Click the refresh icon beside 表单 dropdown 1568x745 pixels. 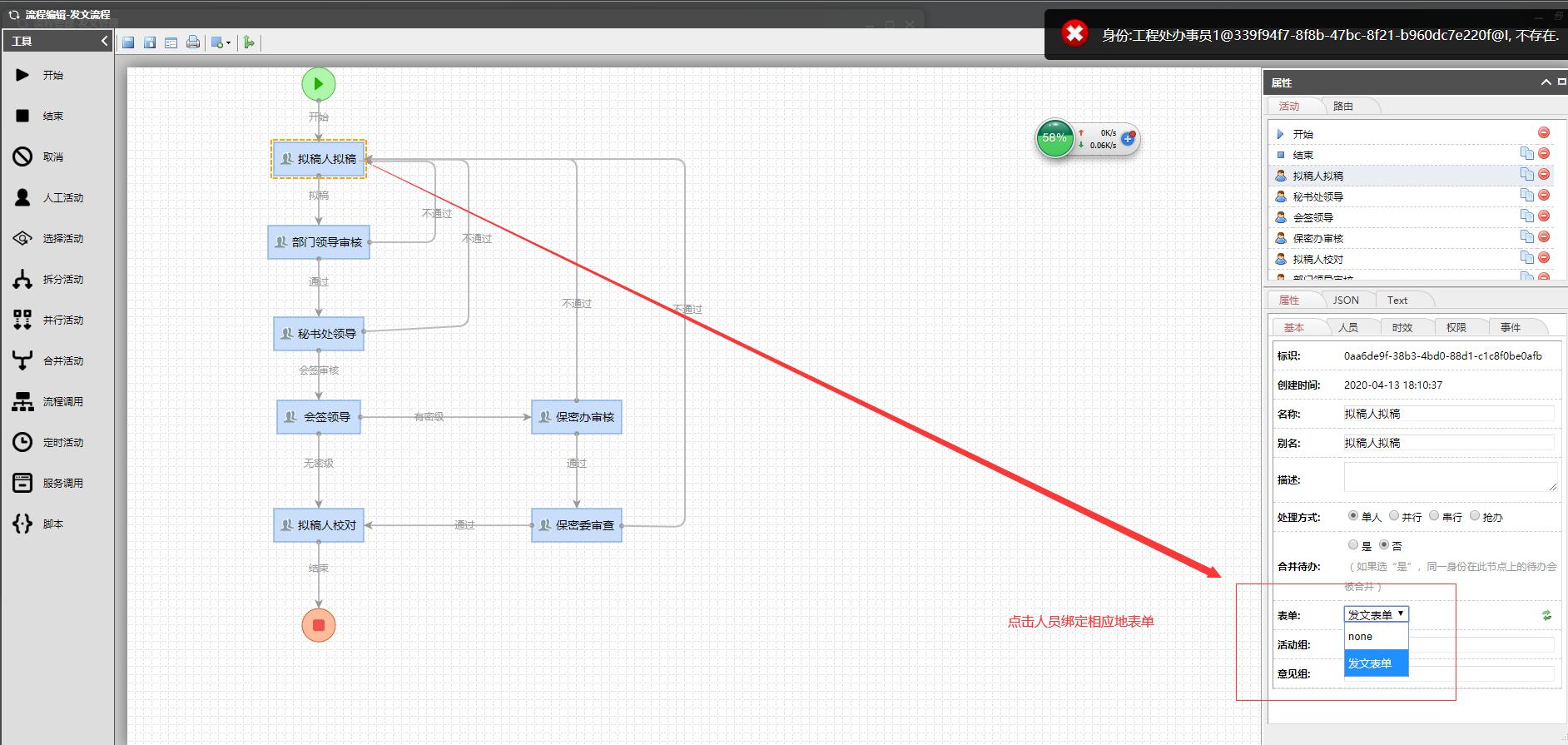[1546, 615]
